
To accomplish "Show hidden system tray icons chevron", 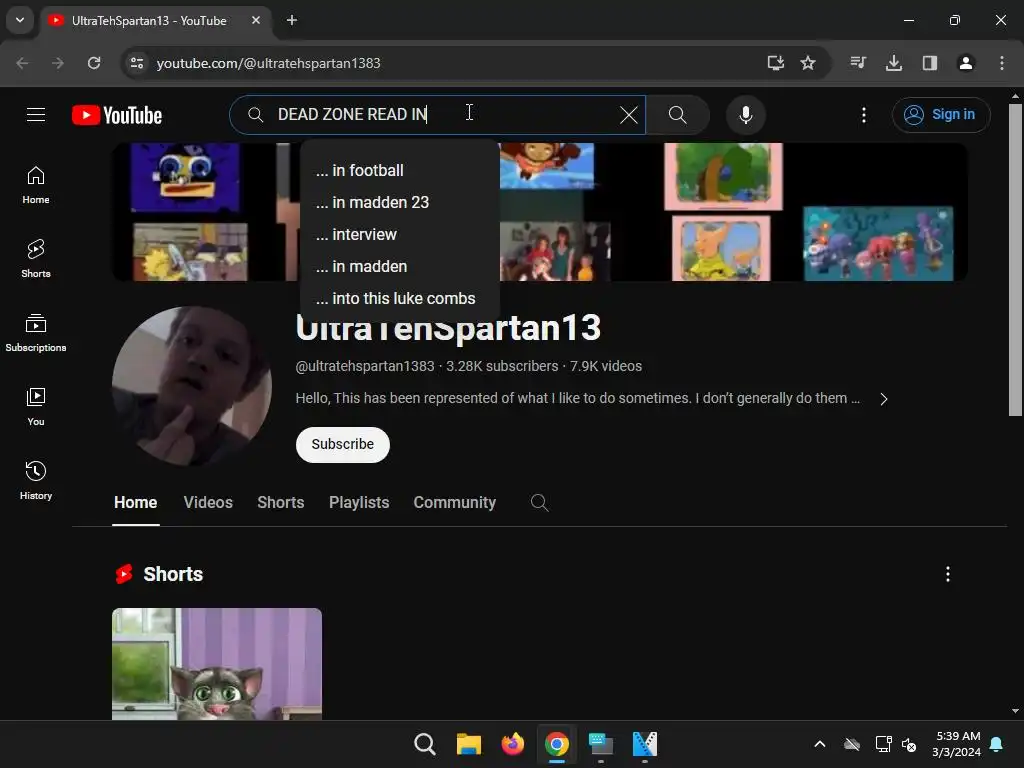I will [820, 744].
